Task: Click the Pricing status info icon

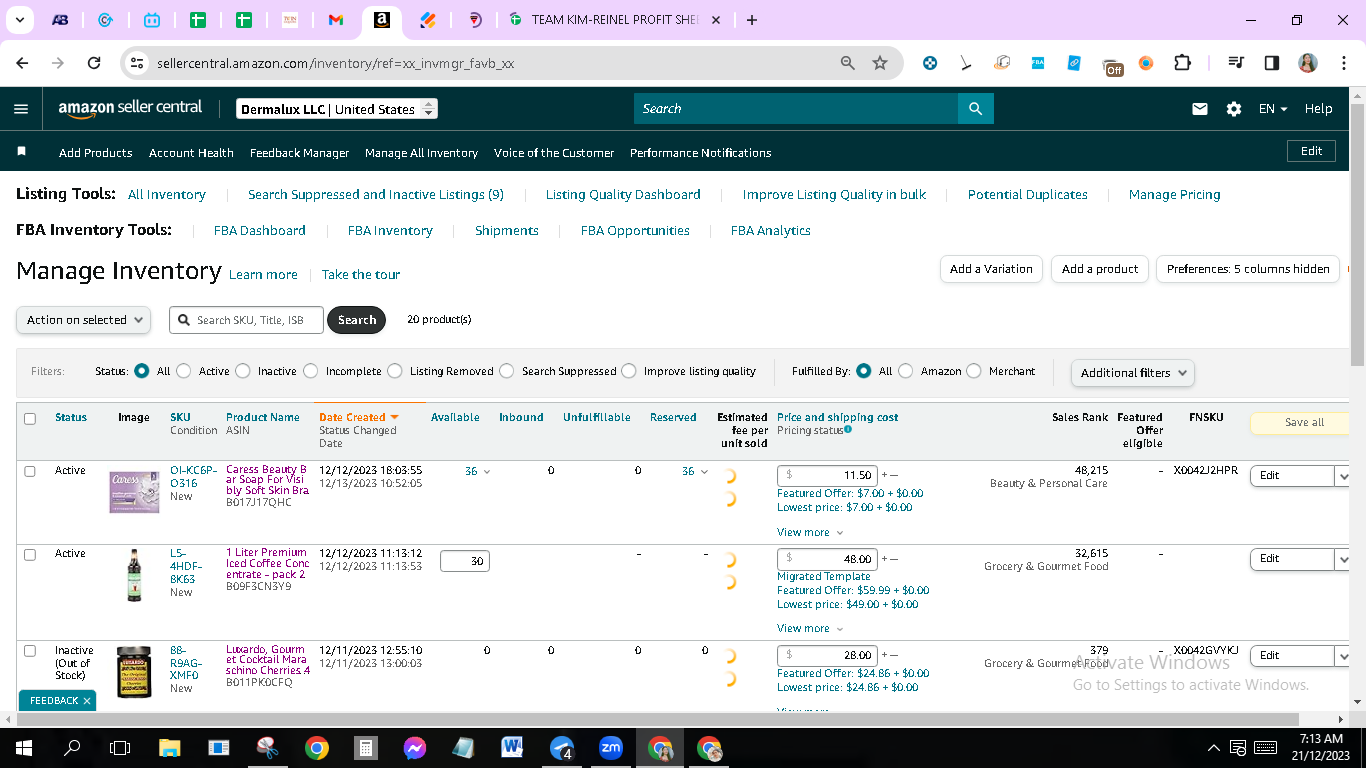Action: 848,430
